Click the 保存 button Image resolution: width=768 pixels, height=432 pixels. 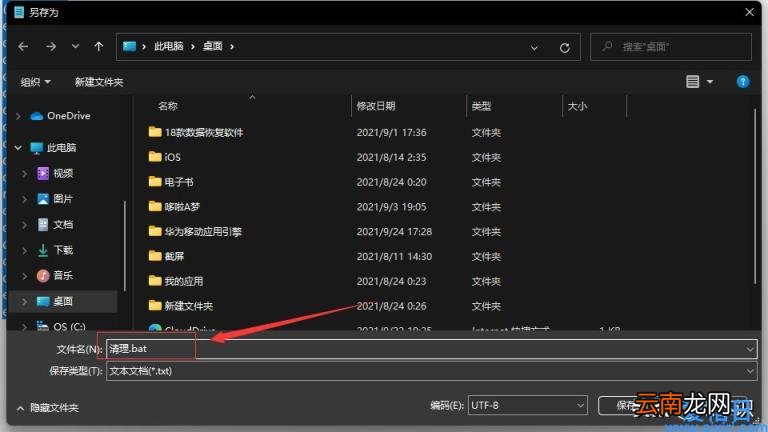click(626, 406)
